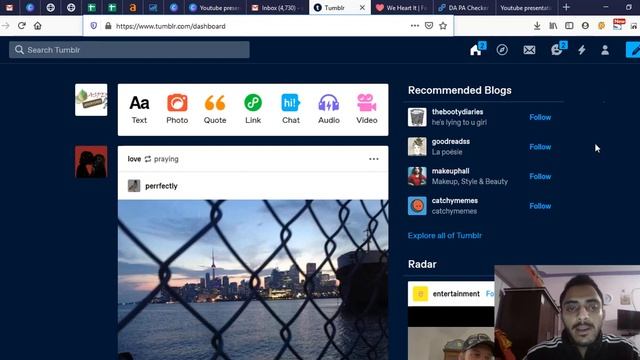Open catchymemes avatar thumbnail

point(417,206)
